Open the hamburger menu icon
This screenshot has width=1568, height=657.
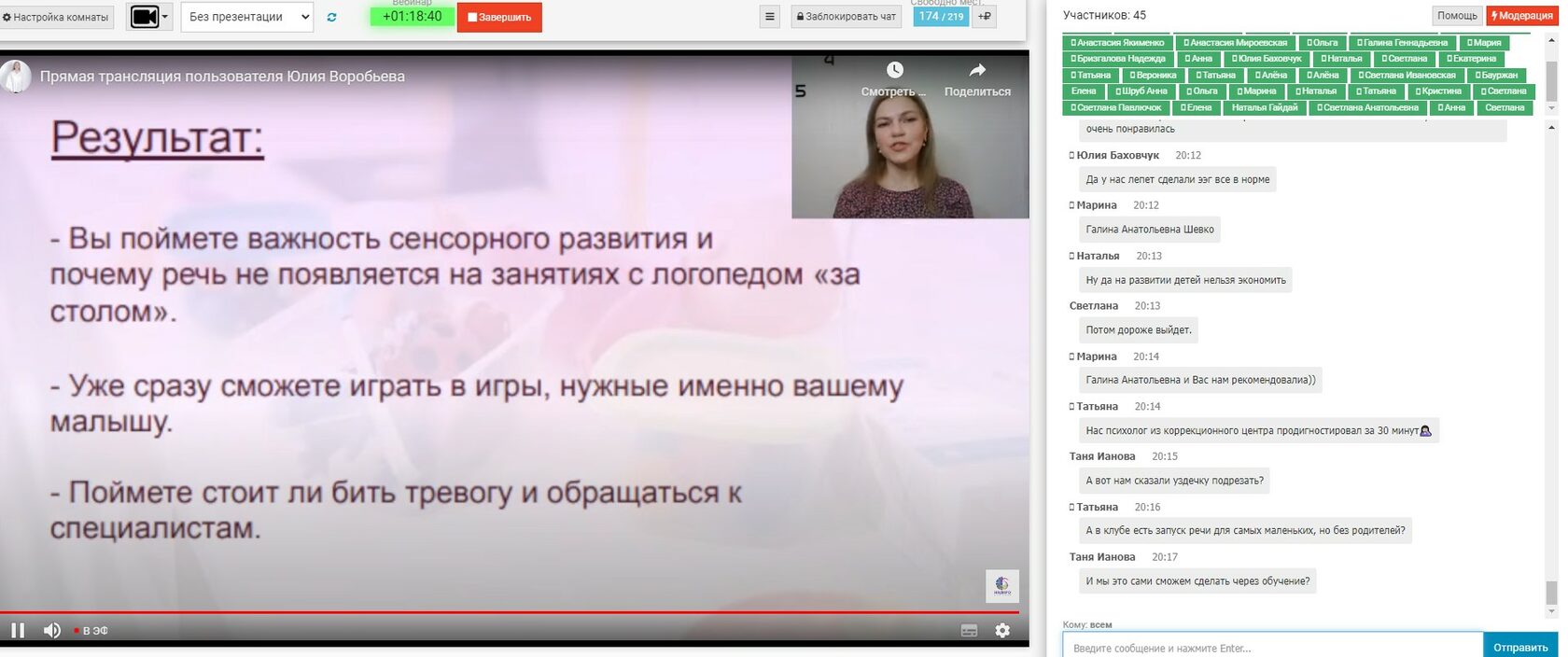click(x=770, y=17)
